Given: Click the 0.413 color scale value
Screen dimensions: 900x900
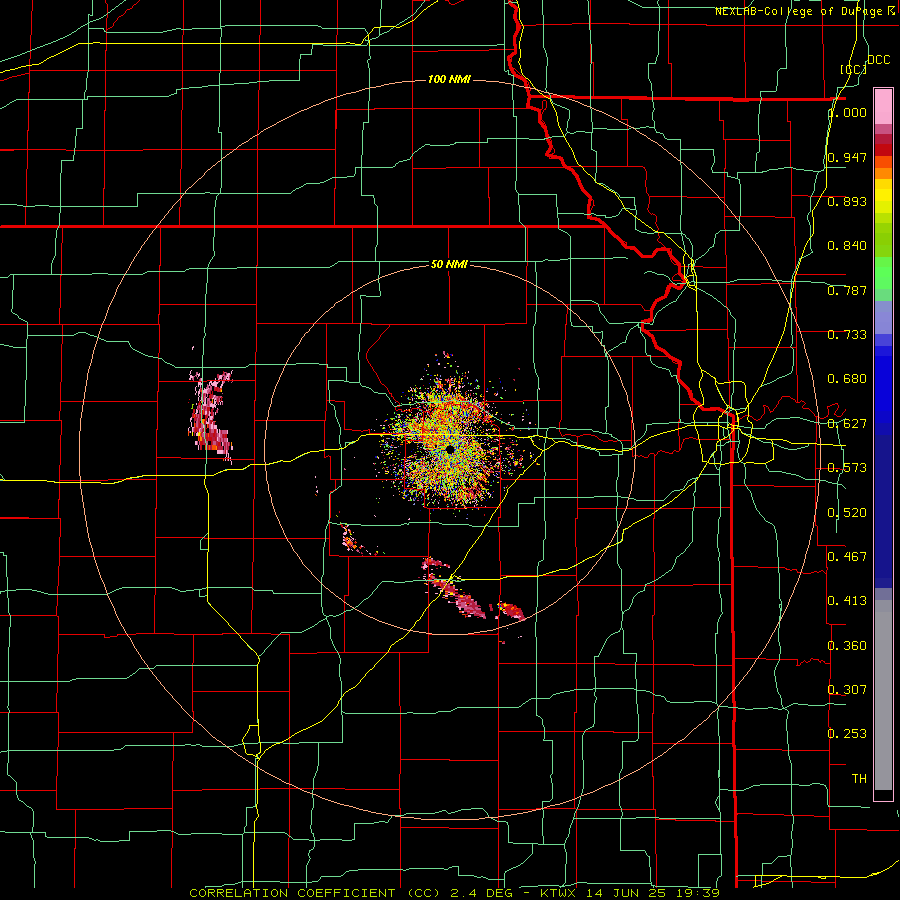Looking at the screenshot, I should (x=847, y=601).
